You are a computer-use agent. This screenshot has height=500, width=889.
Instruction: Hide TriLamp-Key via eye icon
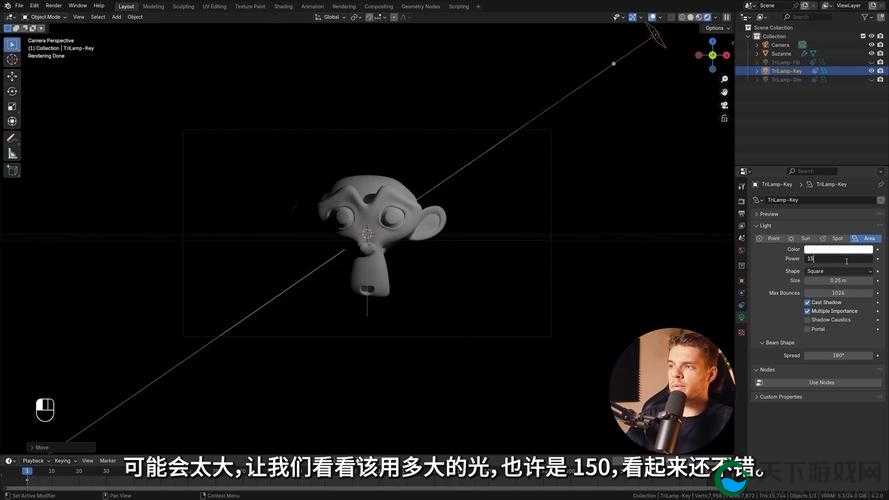871,71
